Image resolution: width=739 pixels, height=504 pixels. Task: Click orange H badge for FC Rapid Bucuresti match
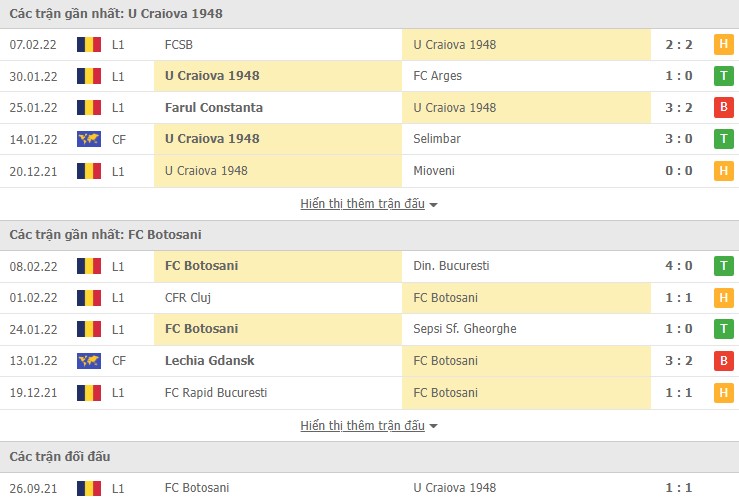pyautogui.click(x=723, y=392)
